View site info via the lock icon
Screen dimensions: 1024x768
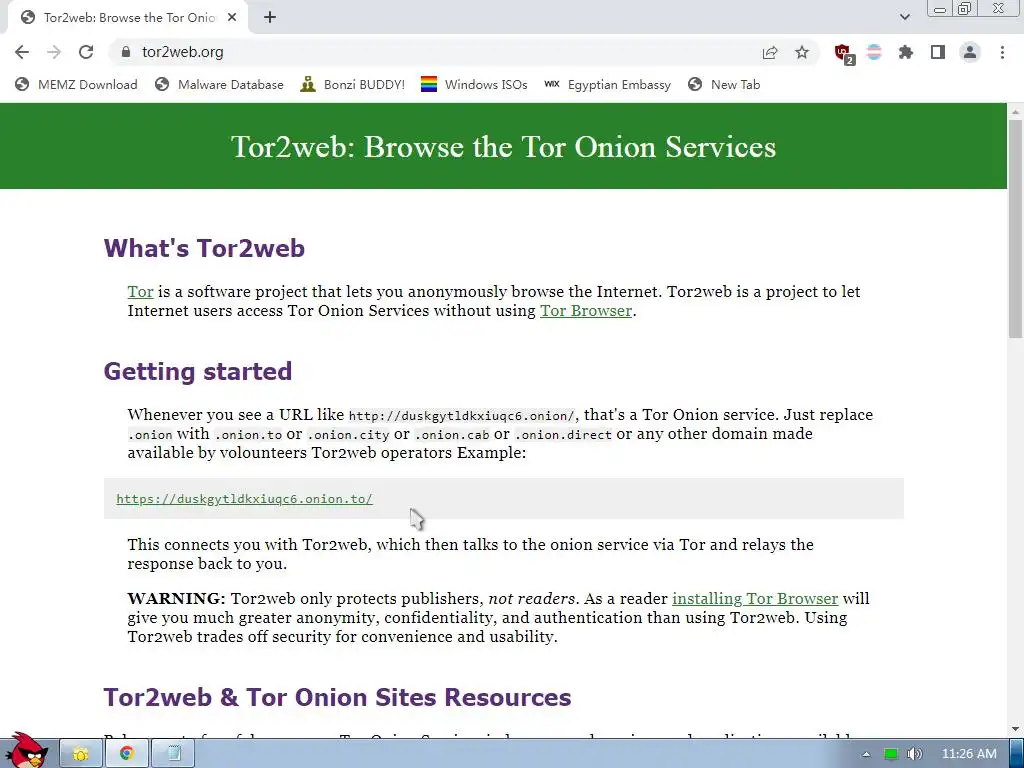(126, 52)
